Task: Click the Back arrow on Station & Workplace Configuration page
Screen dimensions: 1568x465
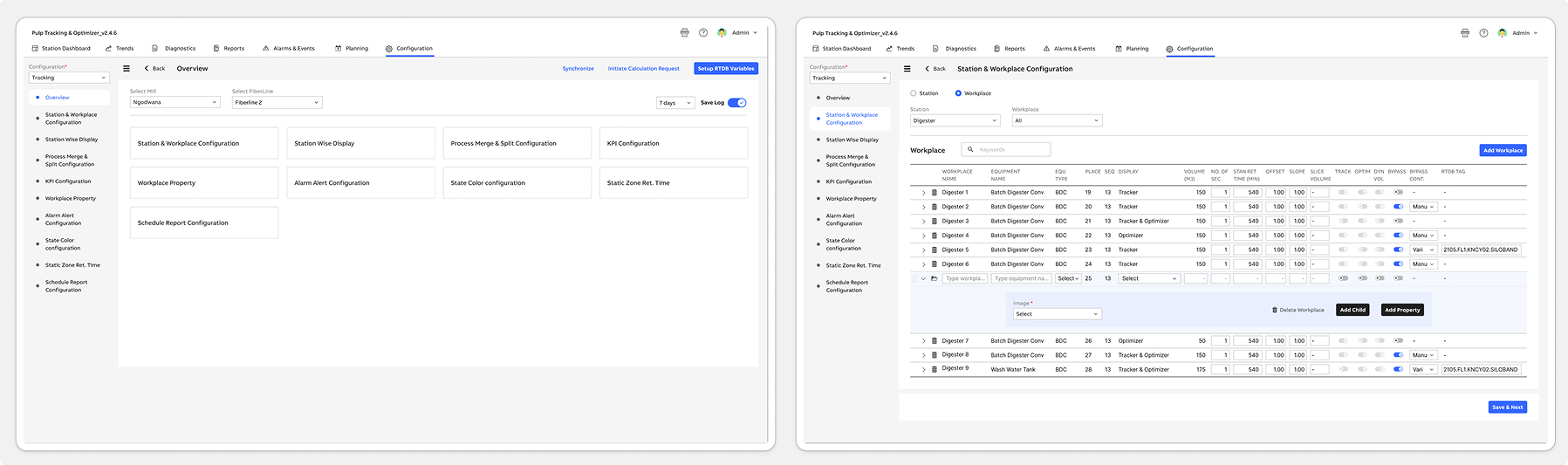Action: [x=928, y=69]
